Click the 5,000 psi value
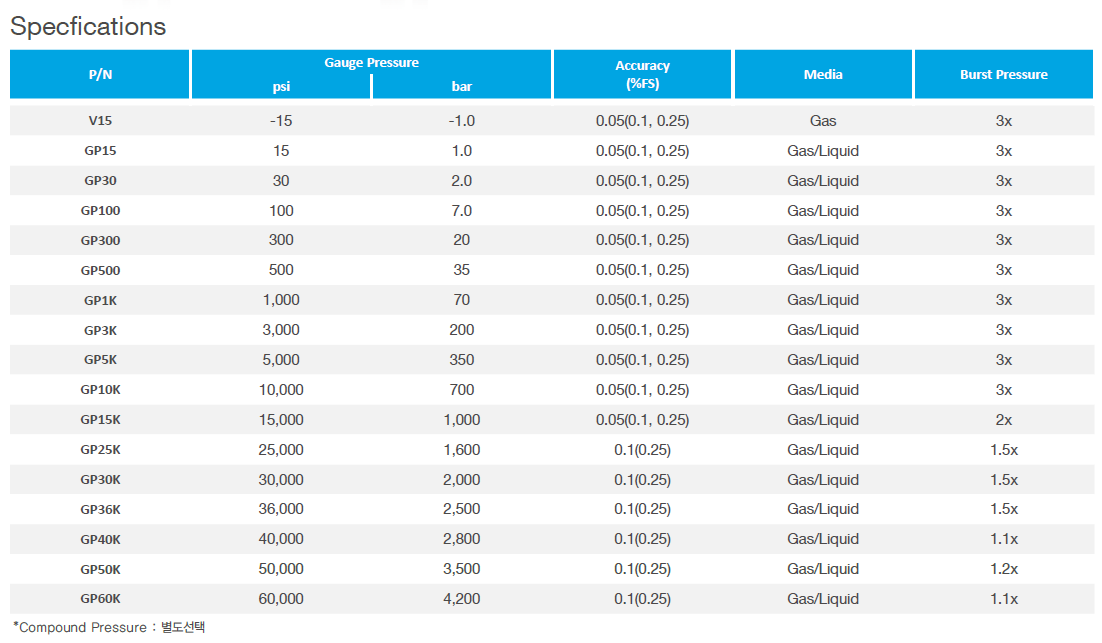1102x643 pixels. click(x=281, y=360)
